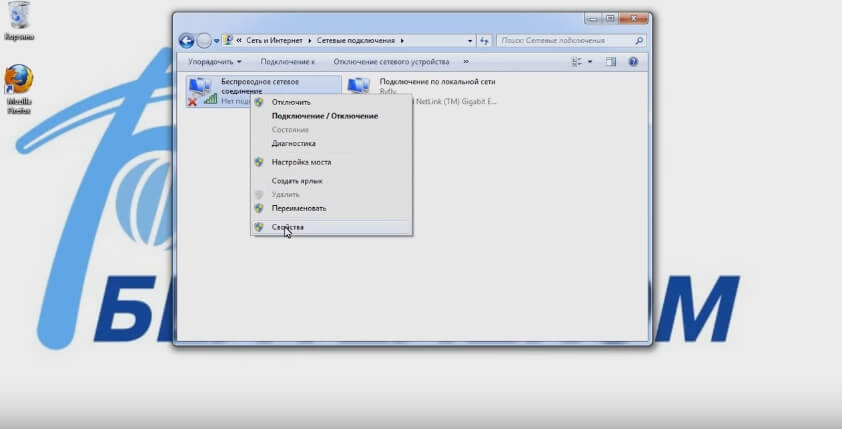Choose 'Диагностика' in context menu
This screenshot has height=429, width=842.
(x=331, y=143)
